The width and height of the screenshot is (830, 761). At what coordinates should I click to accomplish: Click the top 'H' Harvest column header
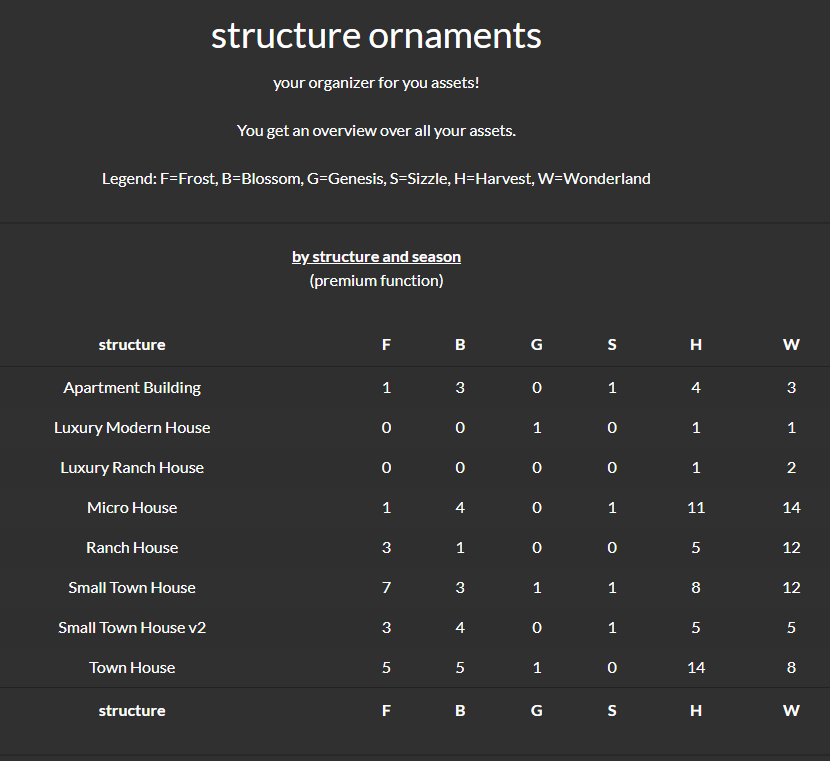pyautogui.click(x=696, y=345)
